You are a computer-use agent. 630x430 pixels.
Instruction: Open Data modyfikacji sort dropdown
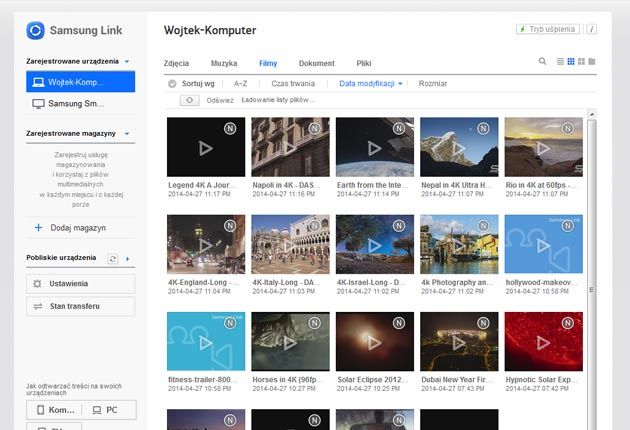click(x=371, y=84)
